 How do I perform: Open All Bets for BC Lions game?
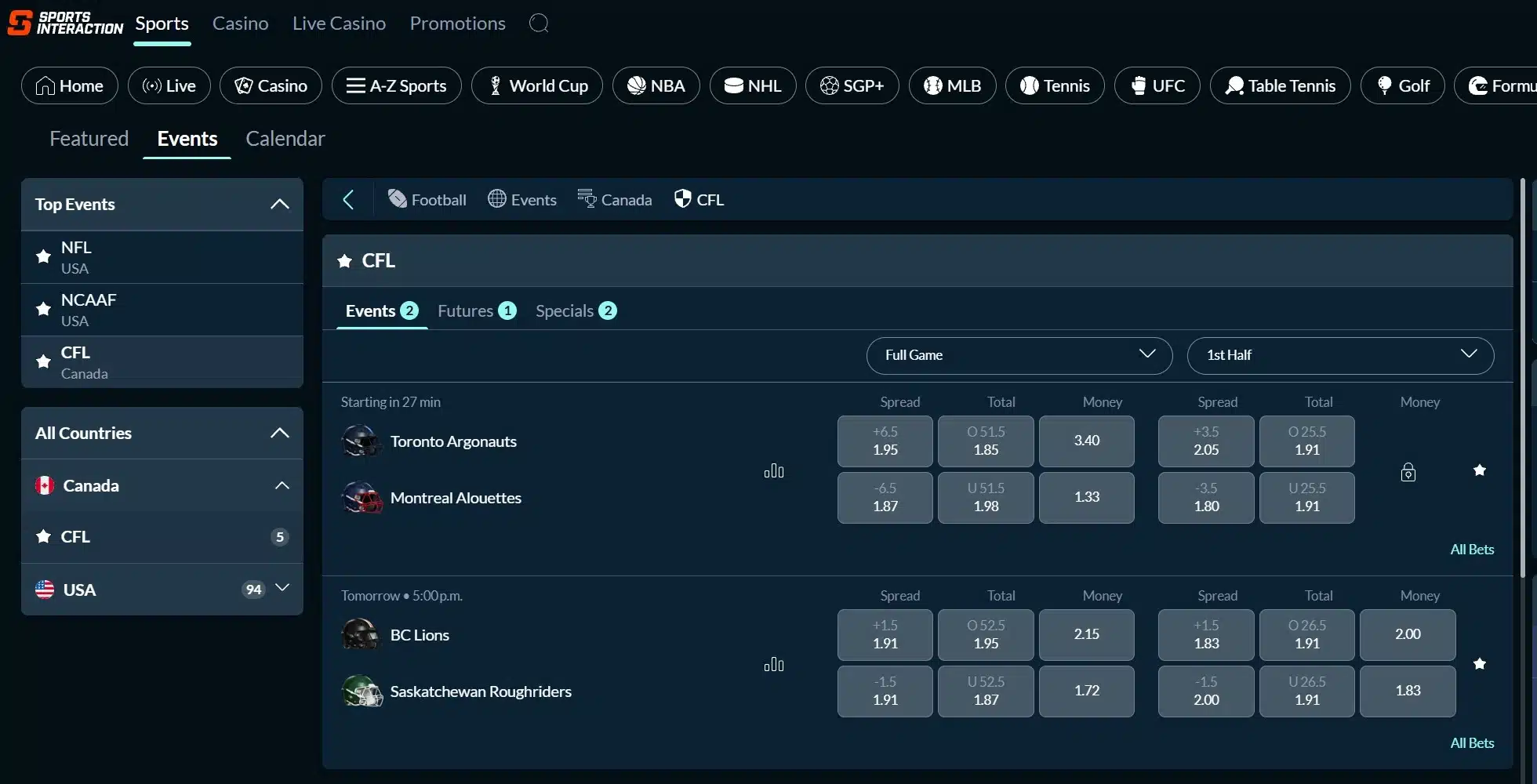coord(1472,743)
